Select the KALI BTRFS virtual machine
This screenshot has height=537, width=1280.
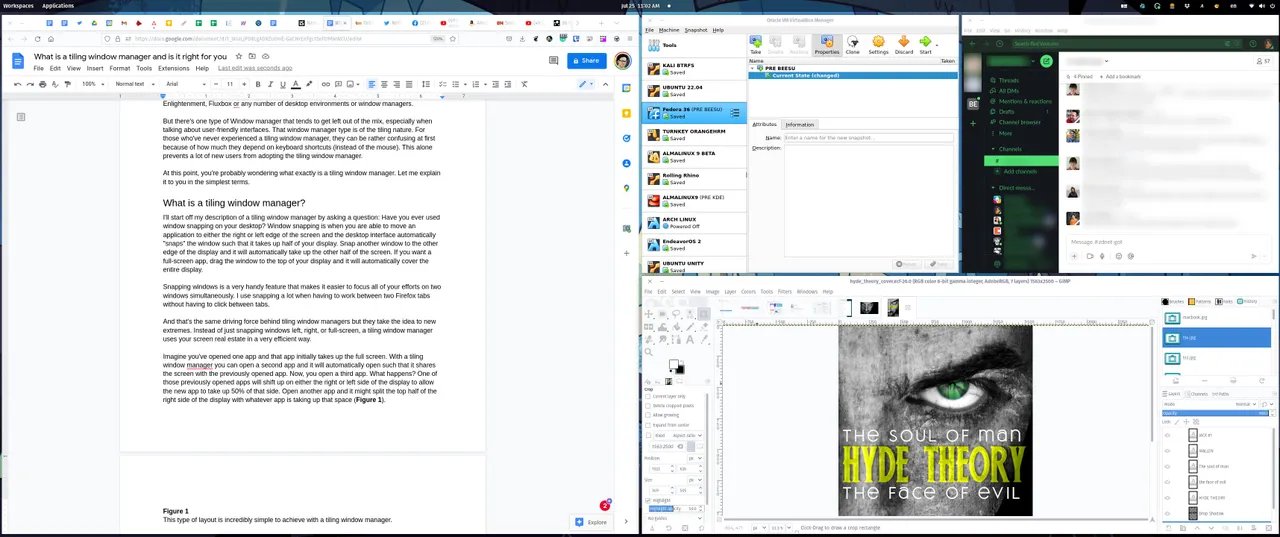(693, 67)
